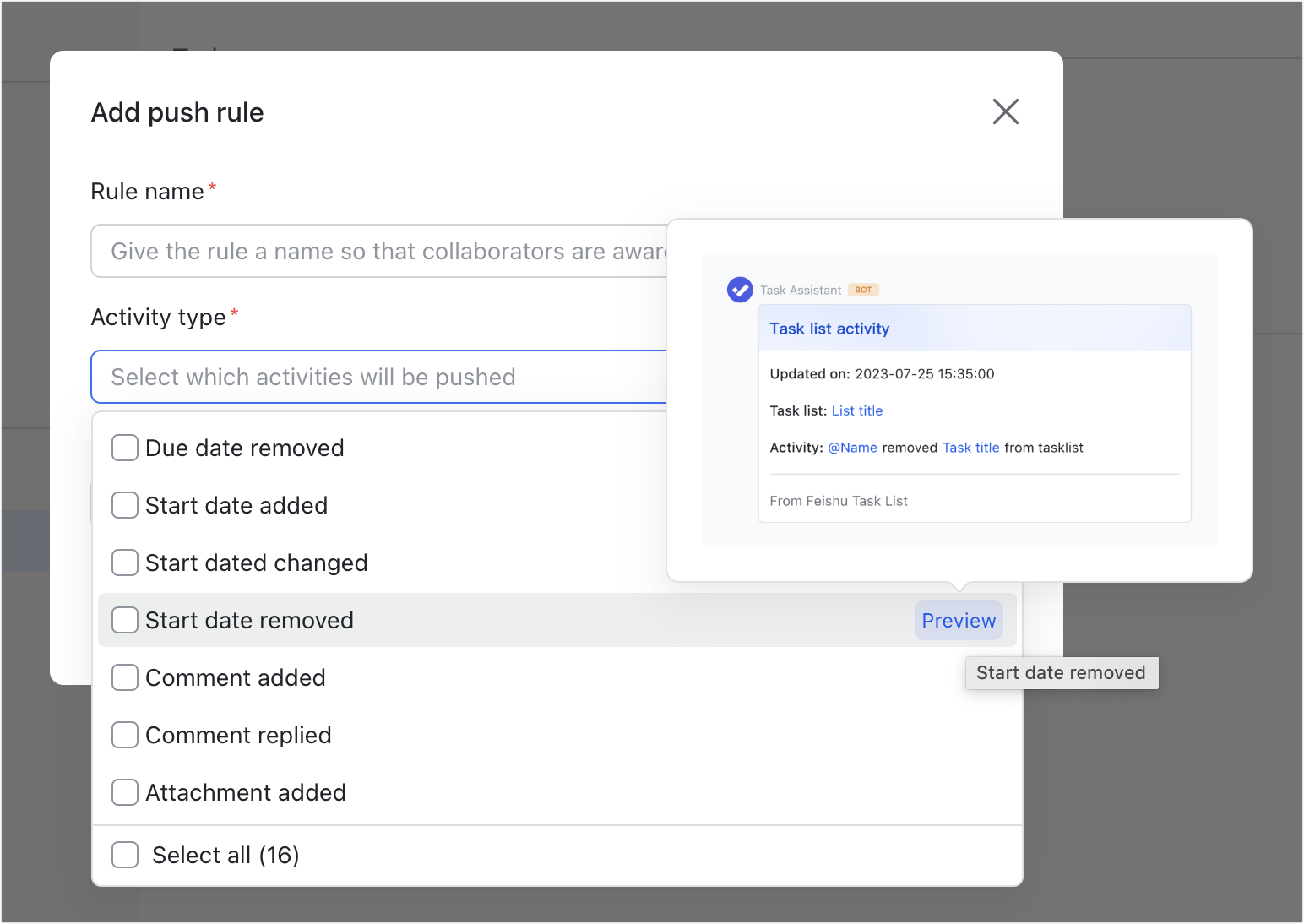Check Start date removed activity
This screenshot has height=924, width=1304.
point(124,619)
